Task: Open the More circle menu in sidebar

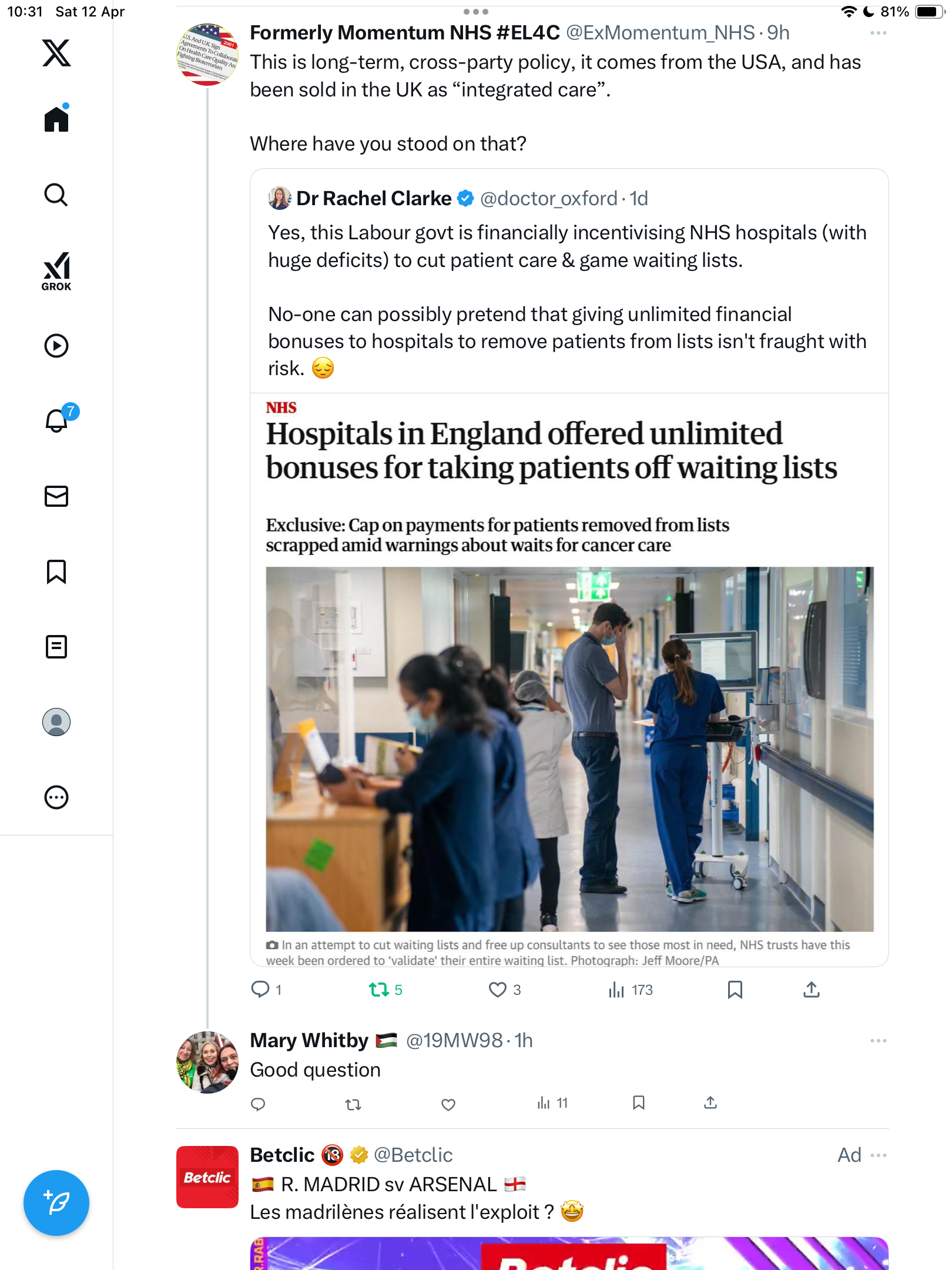Action: [56, 797]
